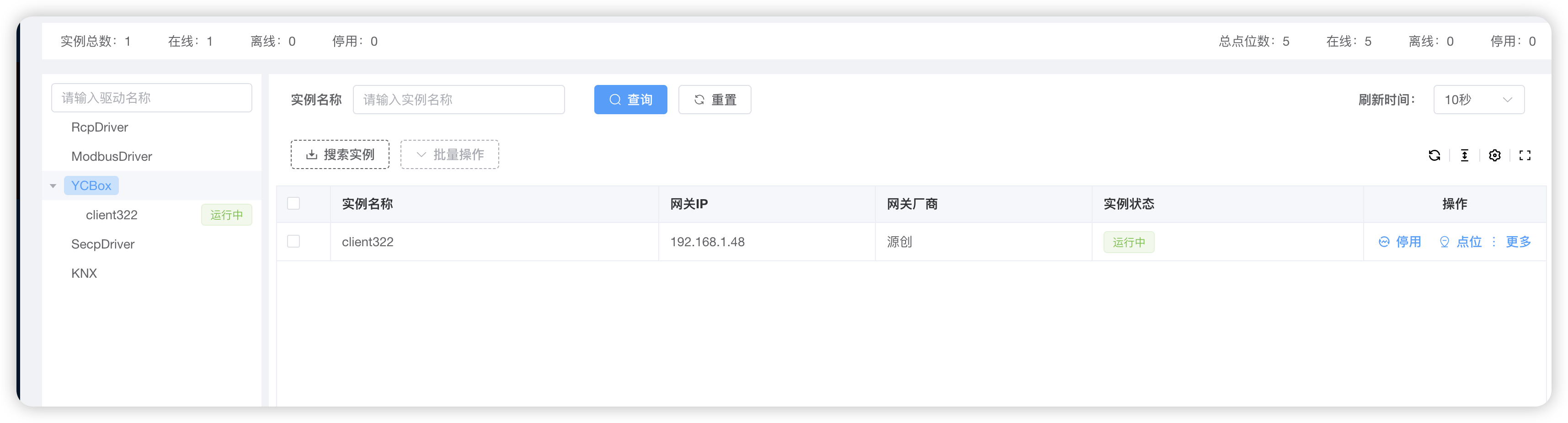Select YCBox in the driver tree
This screenshot has width=1568, height=423.
pos(91,185)
